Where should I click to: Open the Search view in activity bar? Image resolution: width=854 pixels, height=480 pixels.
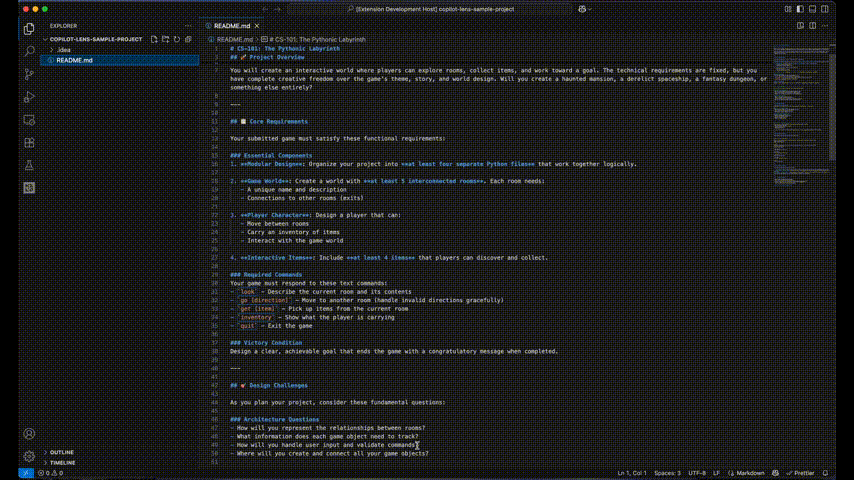[x=29, y=50]
